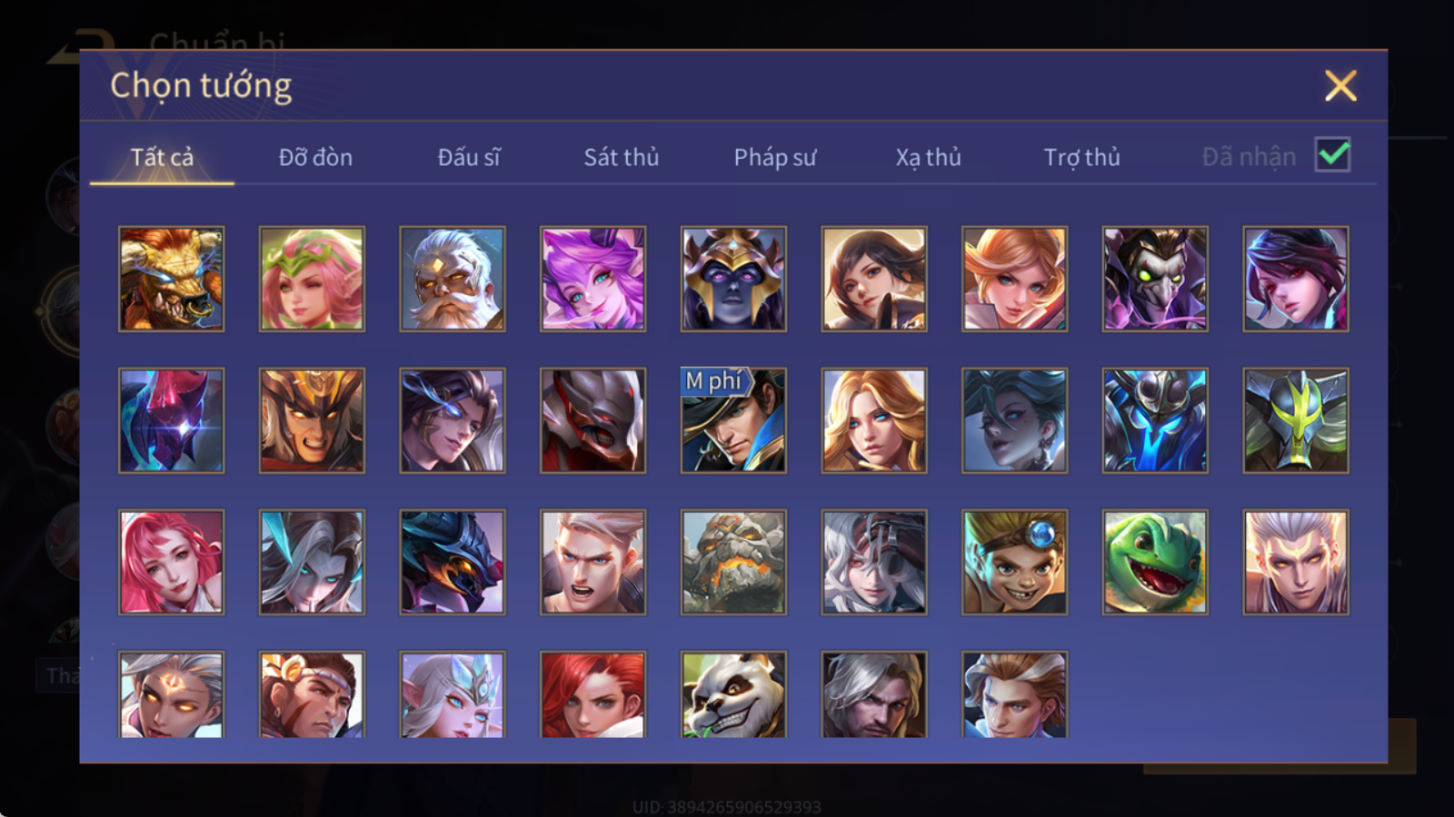Screen dimensions: 1454x817
Task: View the Đấu sĩ tab
Action: 469,157
